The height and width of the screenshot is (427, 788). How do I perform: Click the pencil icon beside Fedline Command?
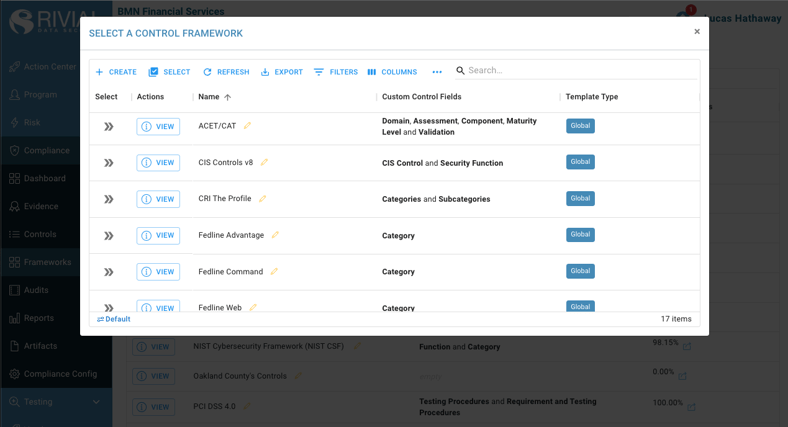tap(274, 271)
